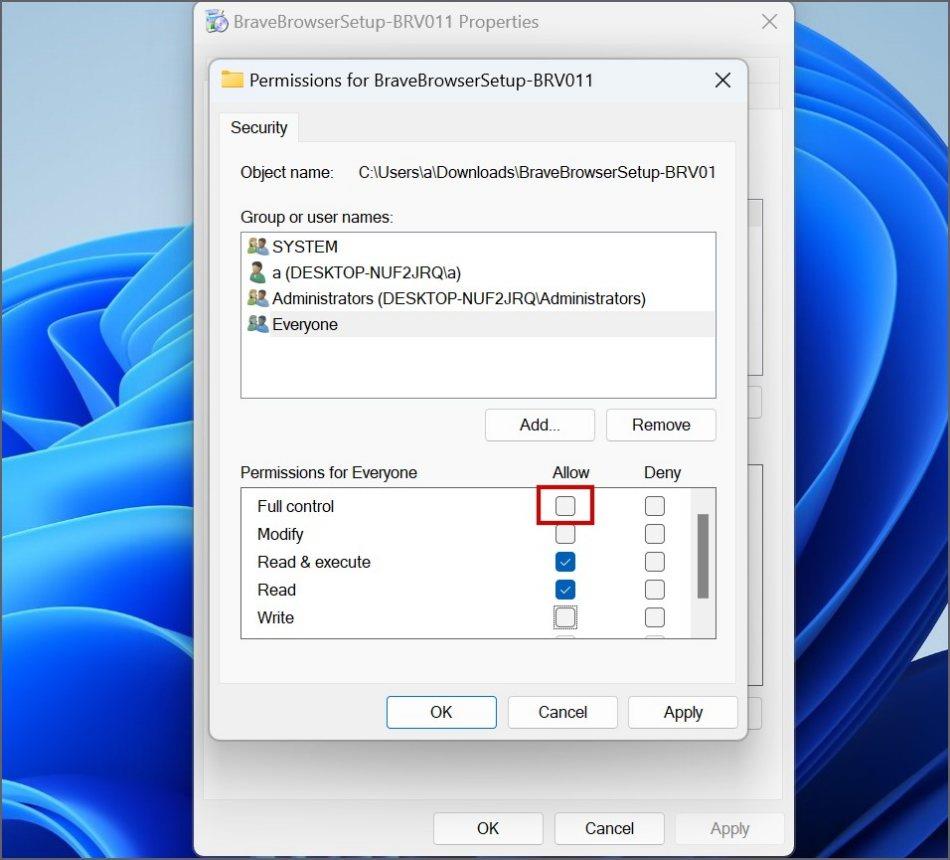Tick Deny checkbox for Modify

click(x=654, y=534)
